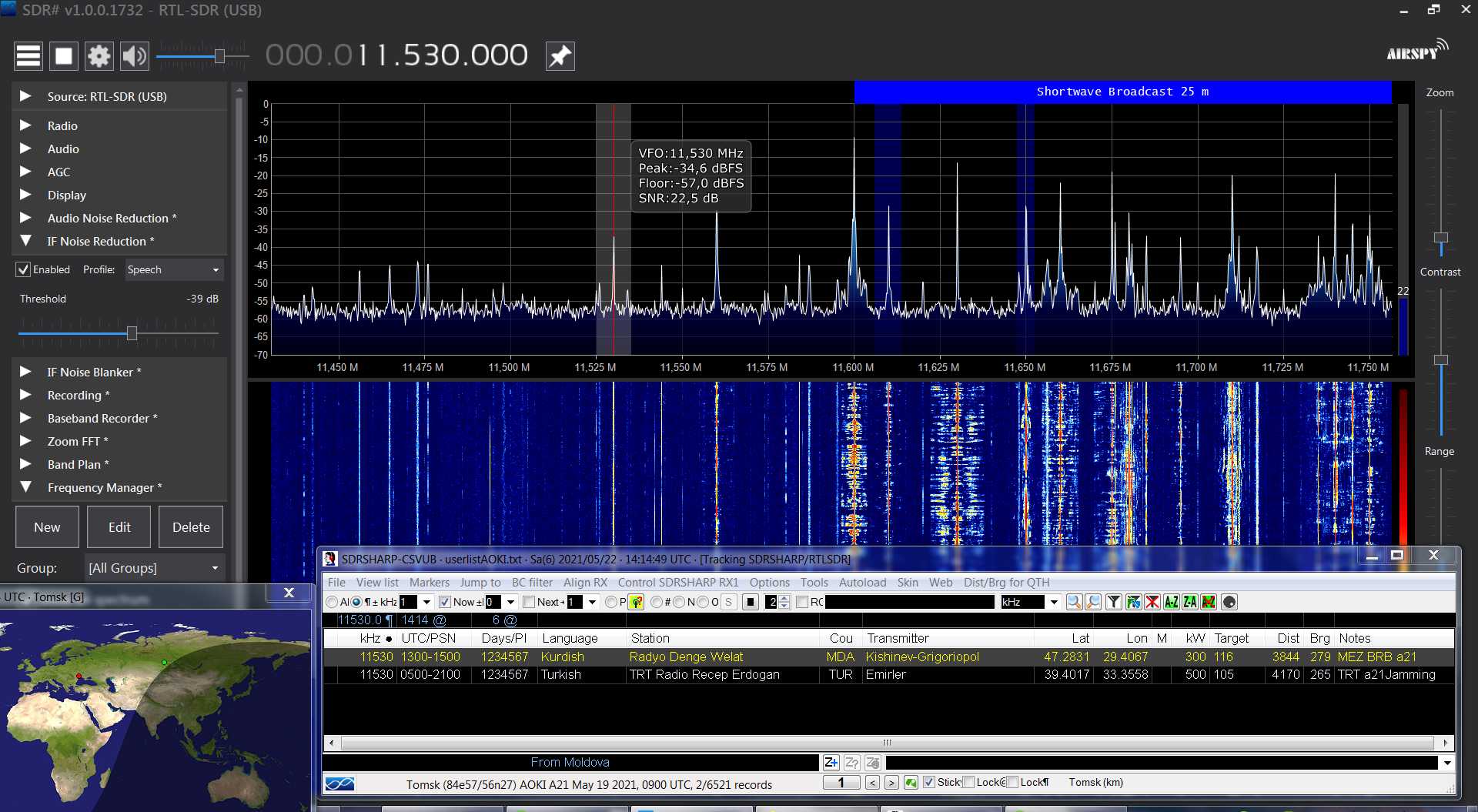Adjust the volume slider near speaker icon
Image resolution: width=1478 pixels, height=812 pixels.
(219, 56)
